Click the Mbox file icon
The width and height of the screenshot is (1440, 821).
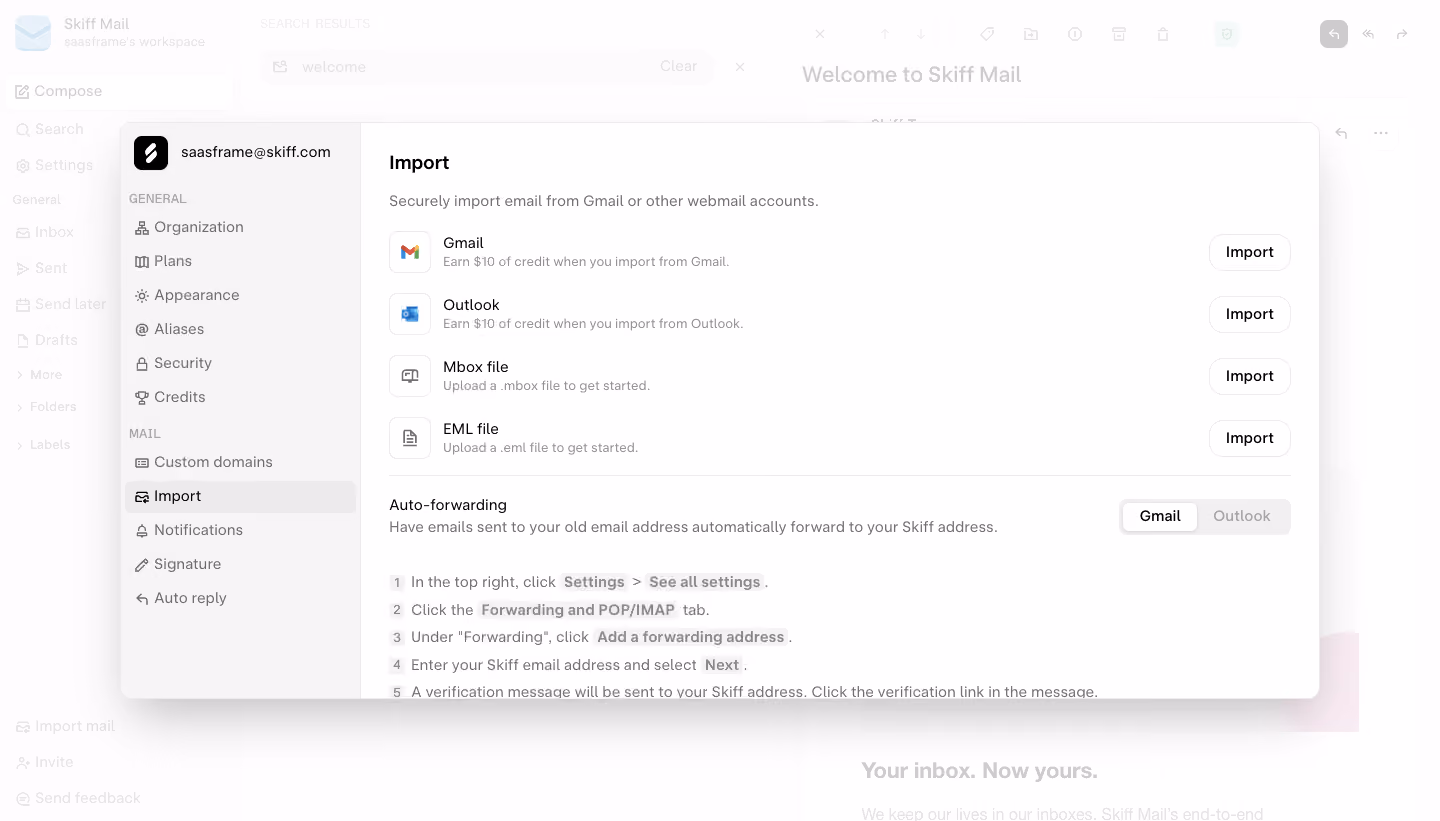click(x=410, y=376)
